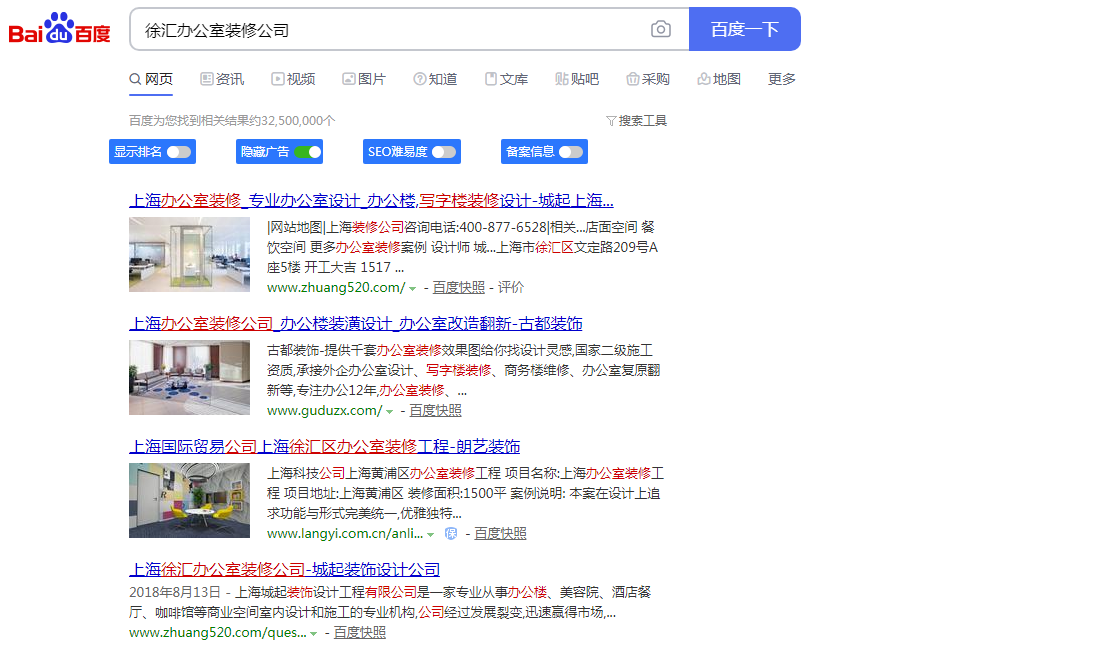
Task: Open the 文库 tab
Action: 506,79
